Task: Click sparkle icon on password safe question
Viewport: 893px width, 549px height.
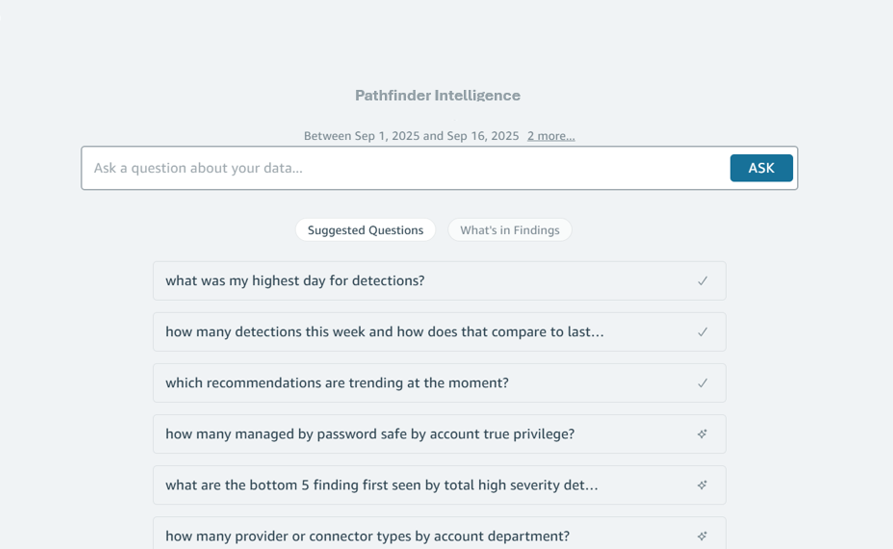Action: (702, 434)
